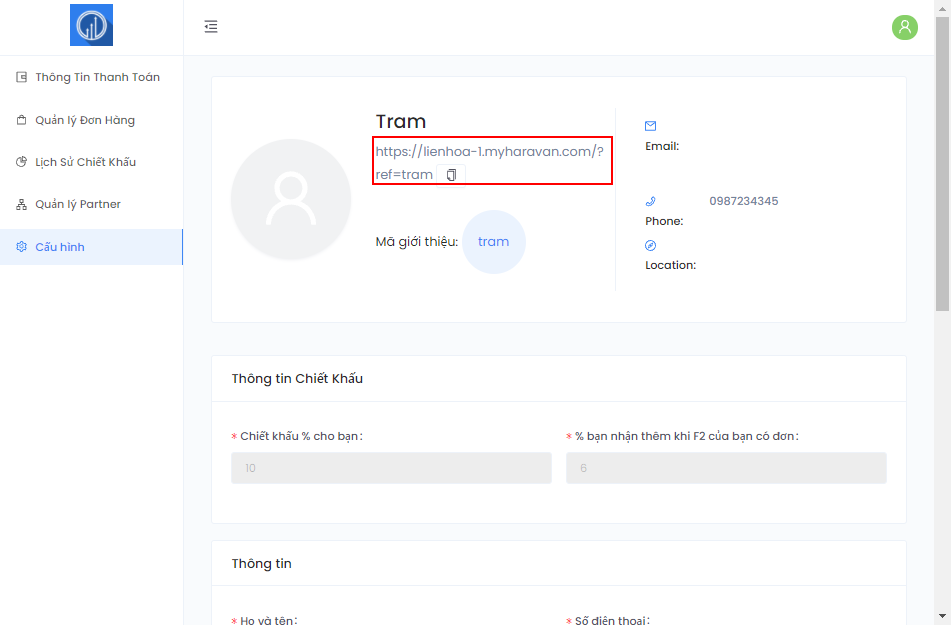Image resolution: width=951 pixels, height=625 pixels.
Task: Click the F2 bonus percent field showing 6
Action: (726, 468)
